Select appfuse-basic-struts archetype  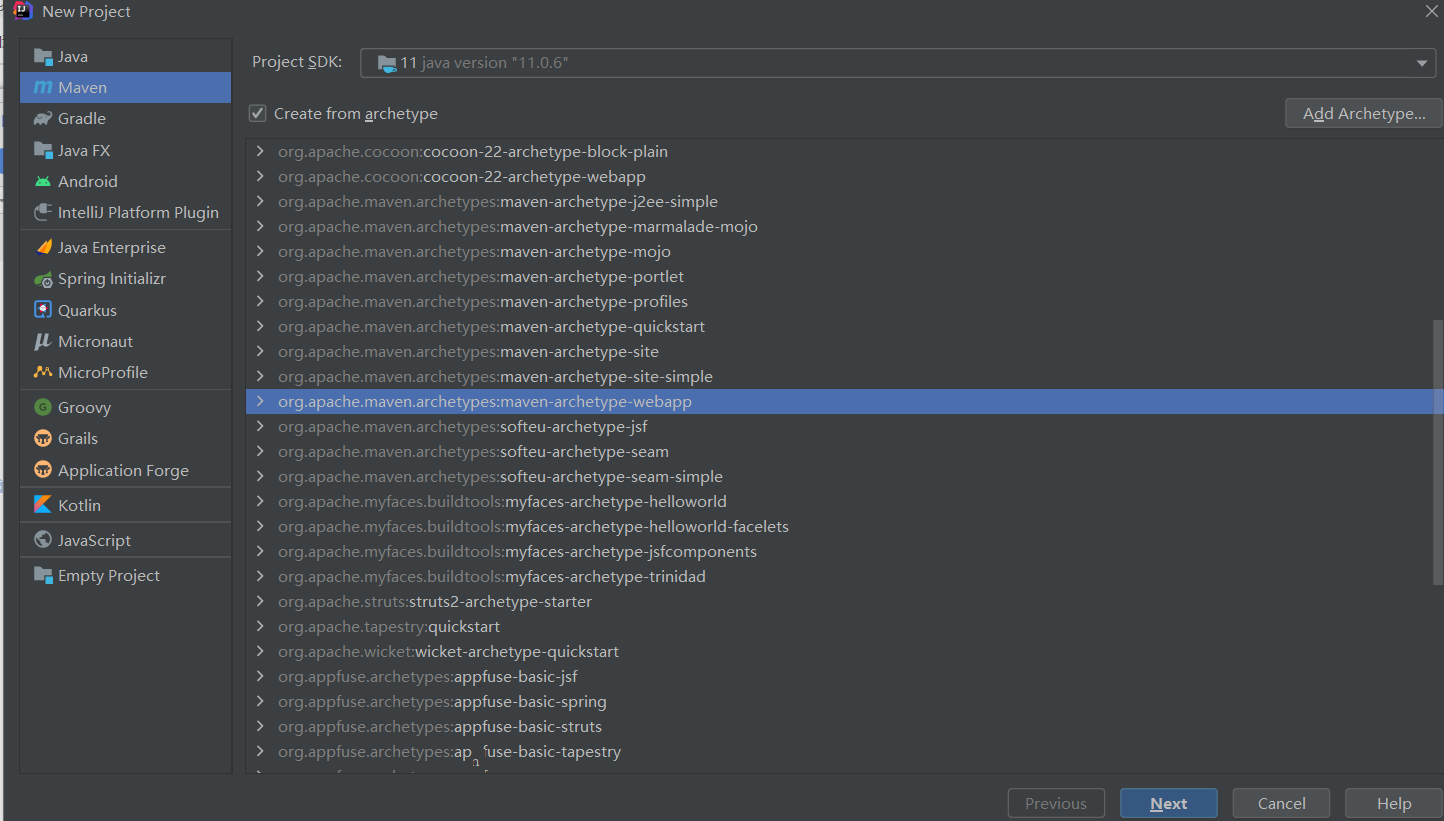[839, 727]
